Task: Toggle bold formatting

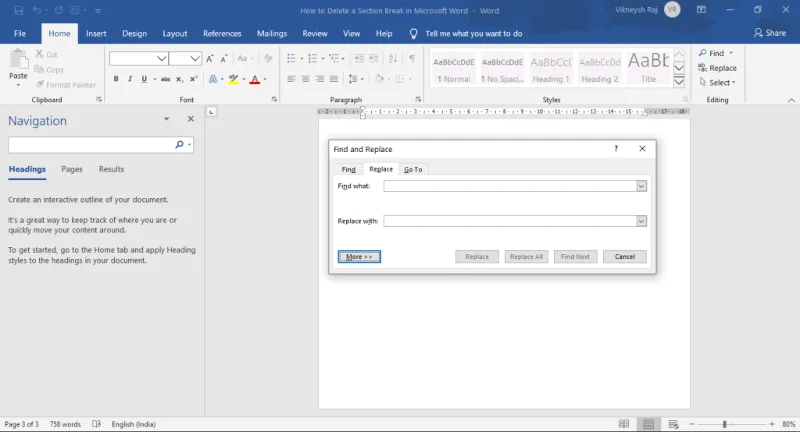Action: (x=116, y=79)
